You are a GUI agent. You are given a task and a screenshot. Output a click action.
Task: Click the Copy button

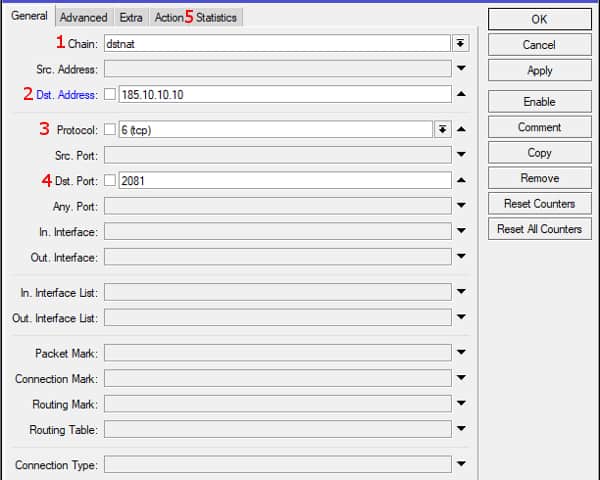click(x=540, y=153)
